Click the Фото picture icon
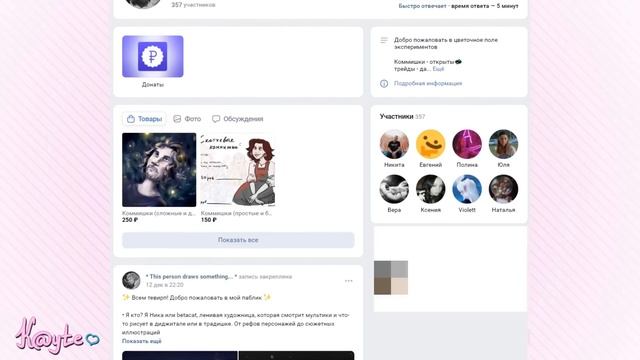The width and height of the screenshot is (640, 360). coord(177,119)
